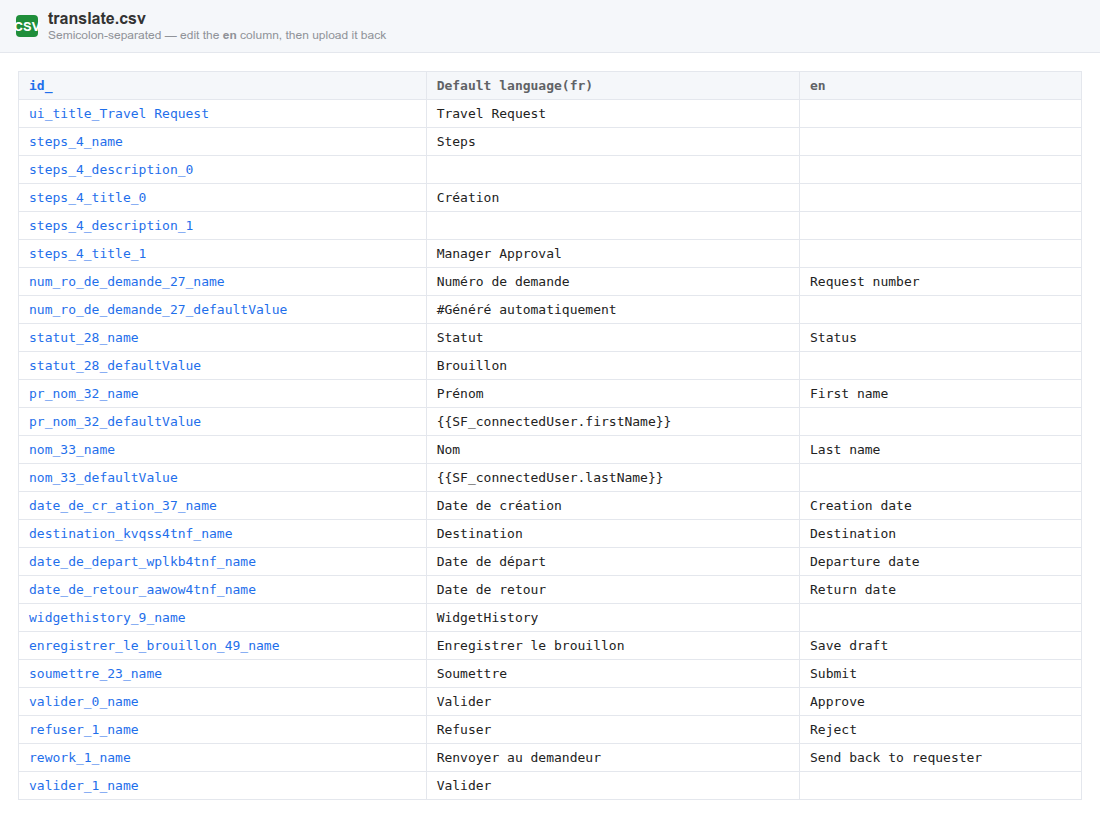Click the English cell 'Departure date'
Viewport: 1100px width, 822px height.
tap(940, 562)
